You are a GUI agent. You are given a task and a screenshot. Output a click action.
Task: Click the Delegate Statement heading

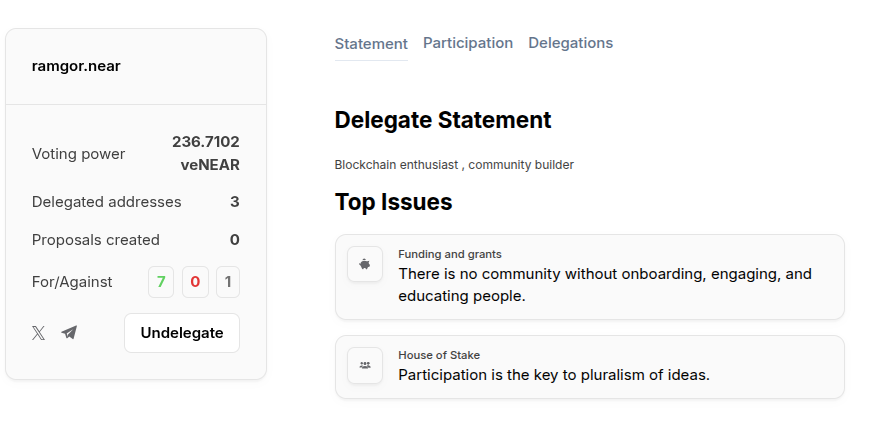coord(443,120)
